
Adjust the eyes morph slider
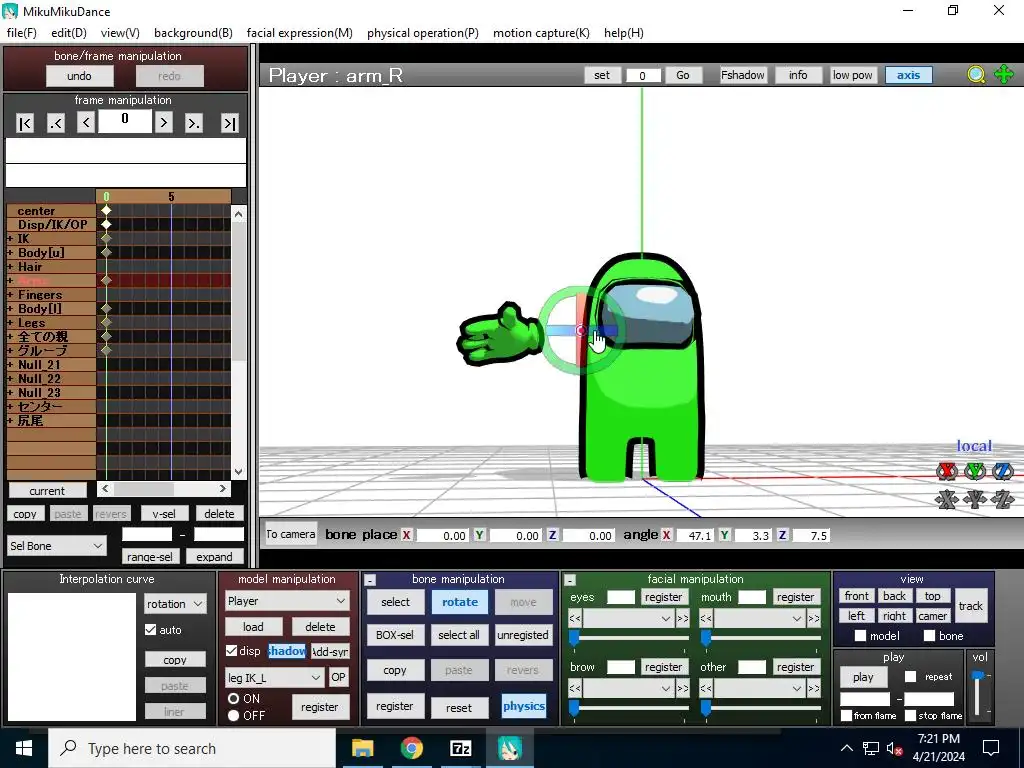574,639
